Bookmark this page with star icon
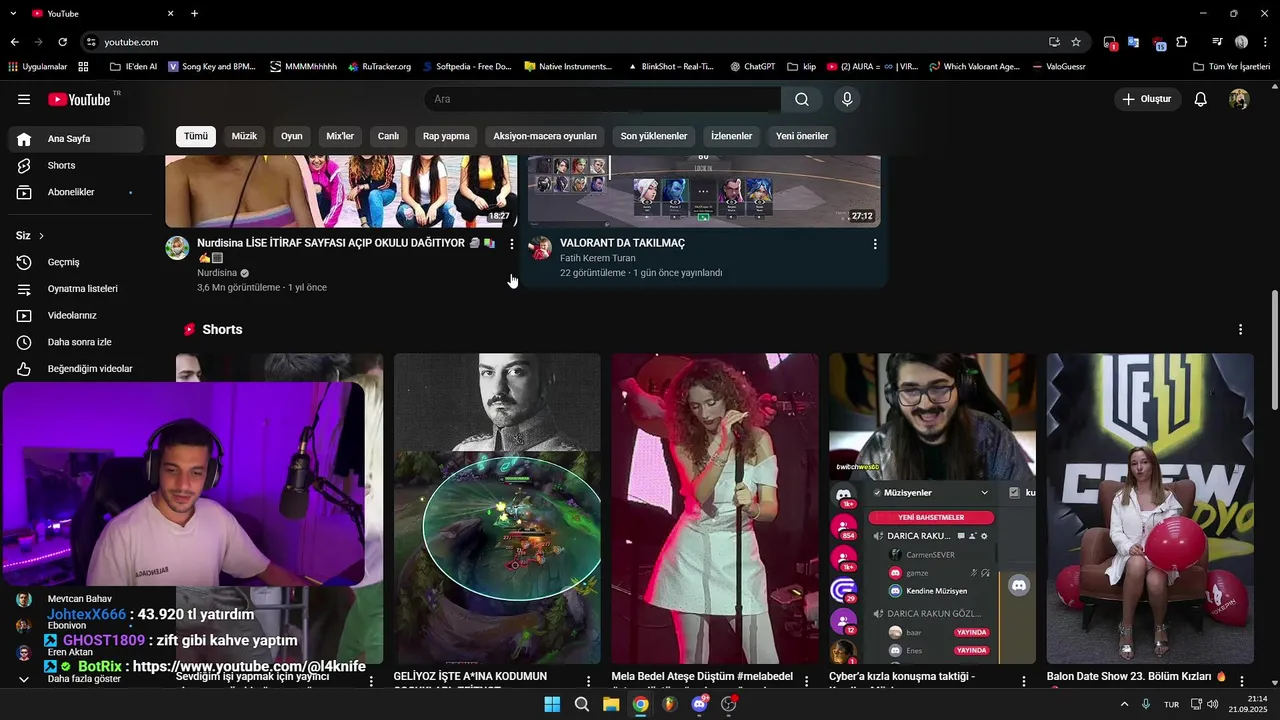The width and height of the screenshot is (1280, 720). (x=1076, y=42)
